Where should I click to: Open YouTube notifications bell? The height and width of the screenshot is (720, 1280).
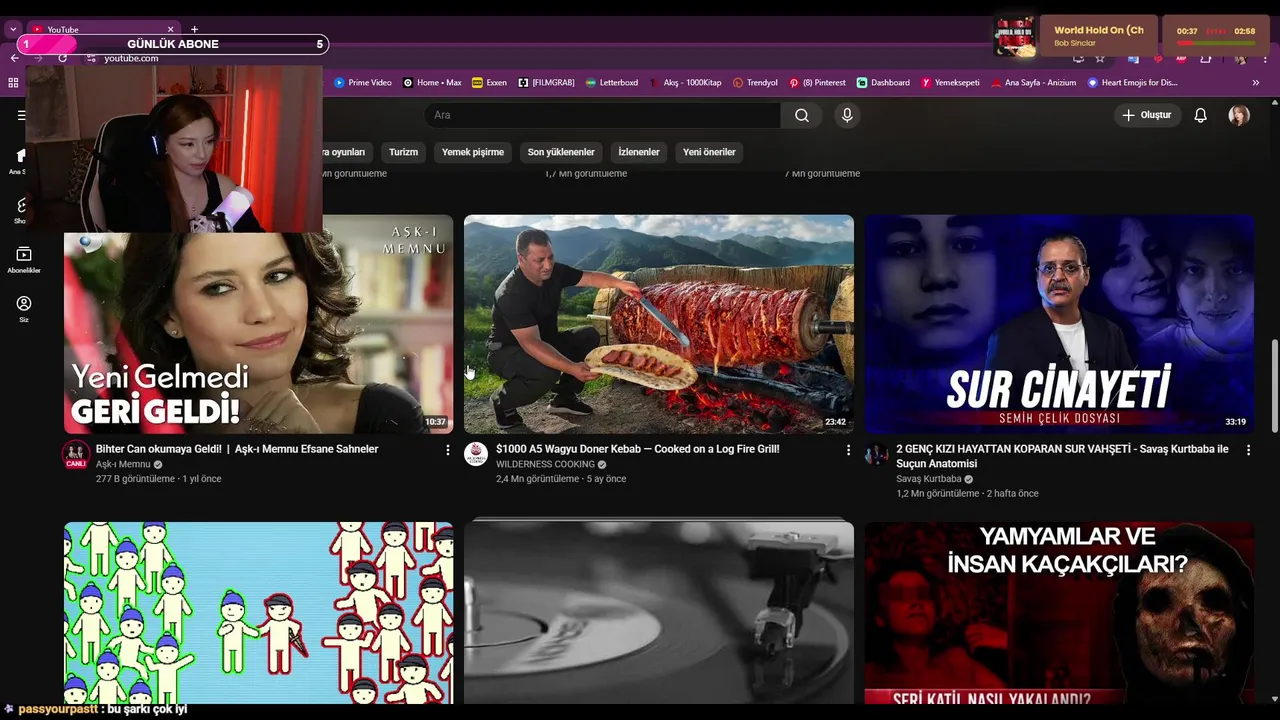(x=1201, y=115)
